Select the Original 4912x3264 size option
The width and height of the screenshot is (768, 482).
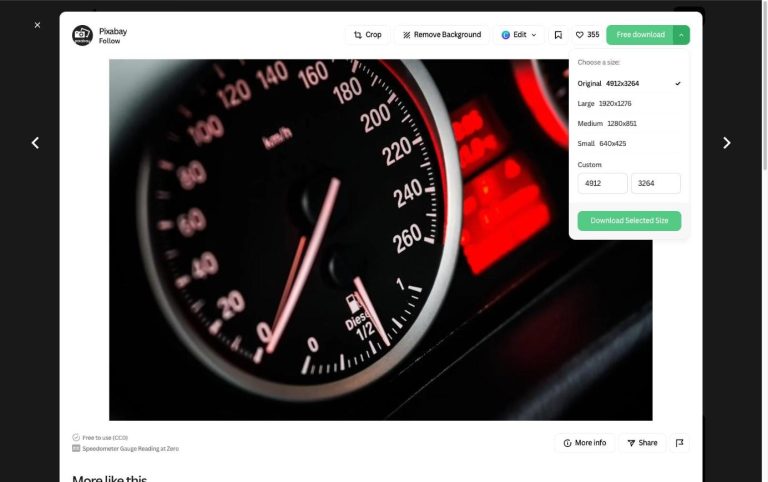[x=622, y=83]
